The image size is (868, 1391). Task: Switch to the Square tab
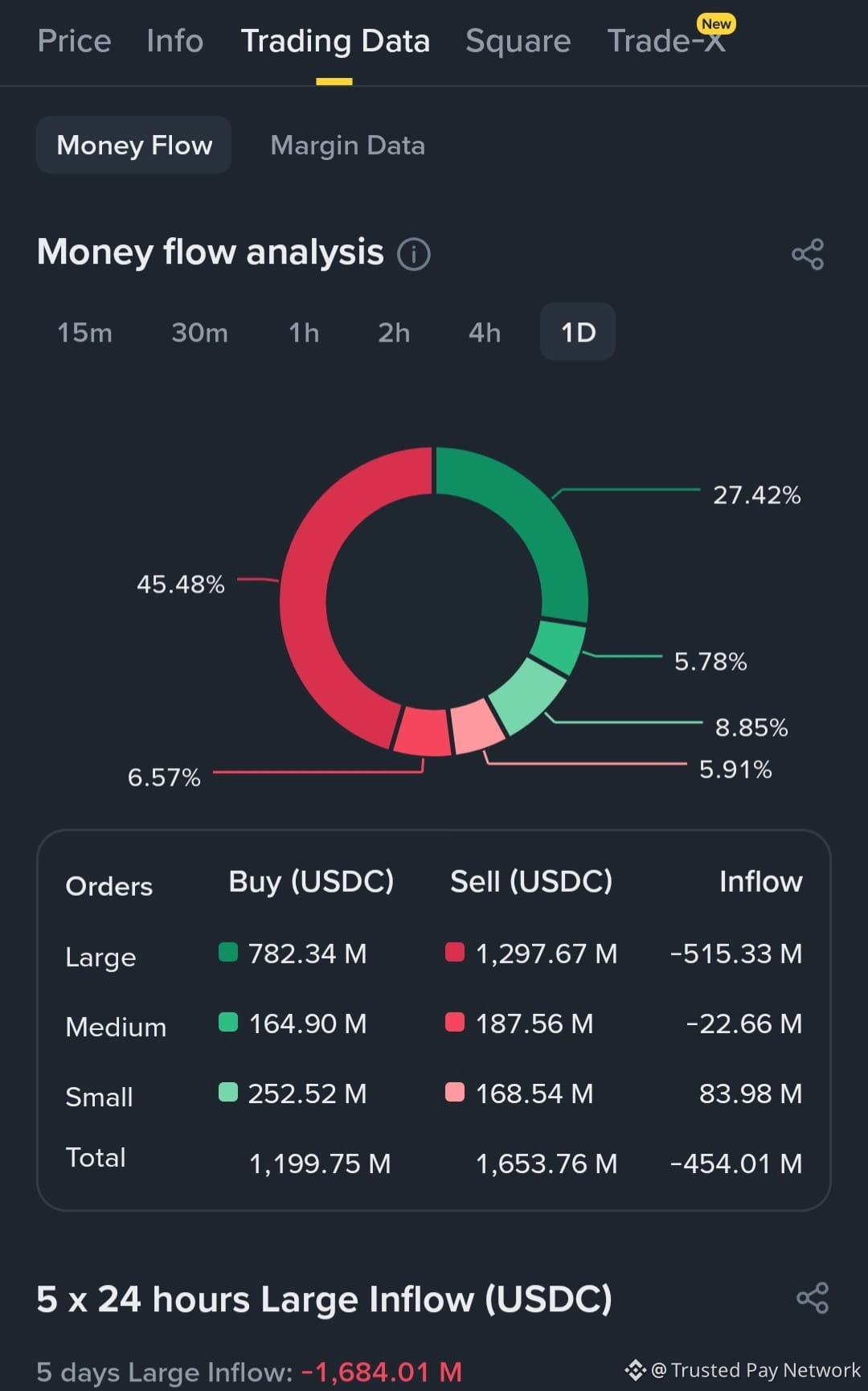coord(518,40)
